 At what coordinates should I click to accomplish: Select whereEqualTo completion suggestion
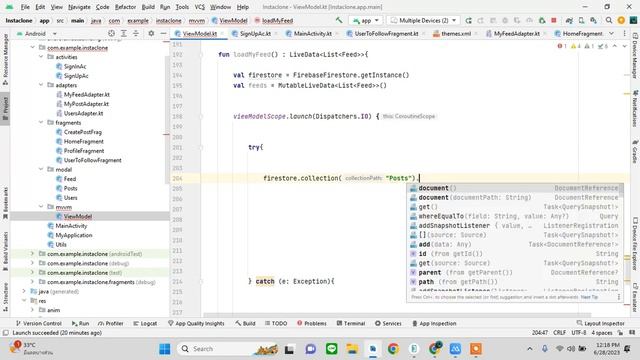tap(515, 216)
